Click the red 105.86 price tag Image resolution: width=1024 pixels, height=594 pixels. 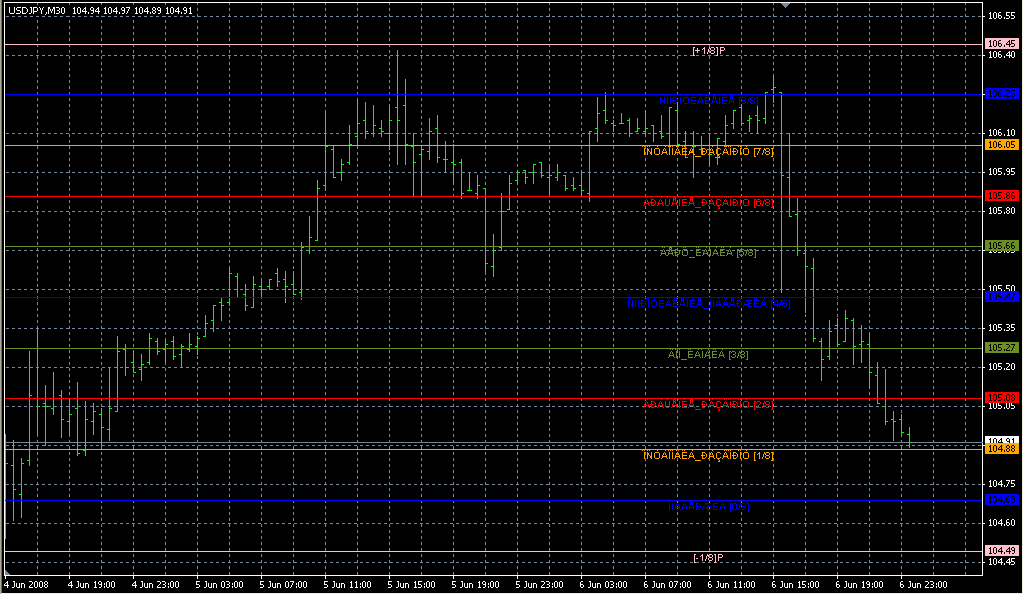pos(1002,196)
